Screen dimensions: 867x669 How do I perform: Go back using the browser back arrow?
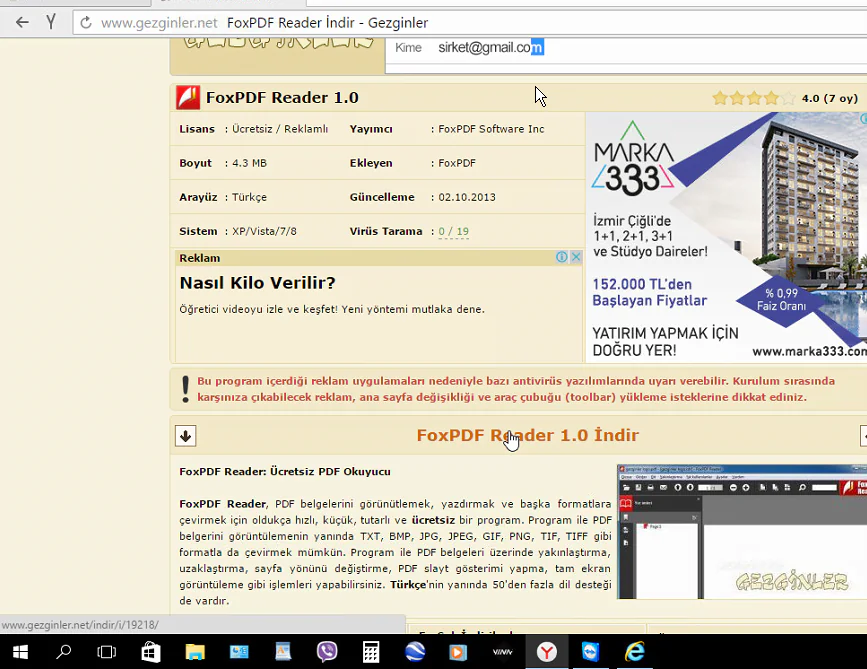(x=22, y=23)
